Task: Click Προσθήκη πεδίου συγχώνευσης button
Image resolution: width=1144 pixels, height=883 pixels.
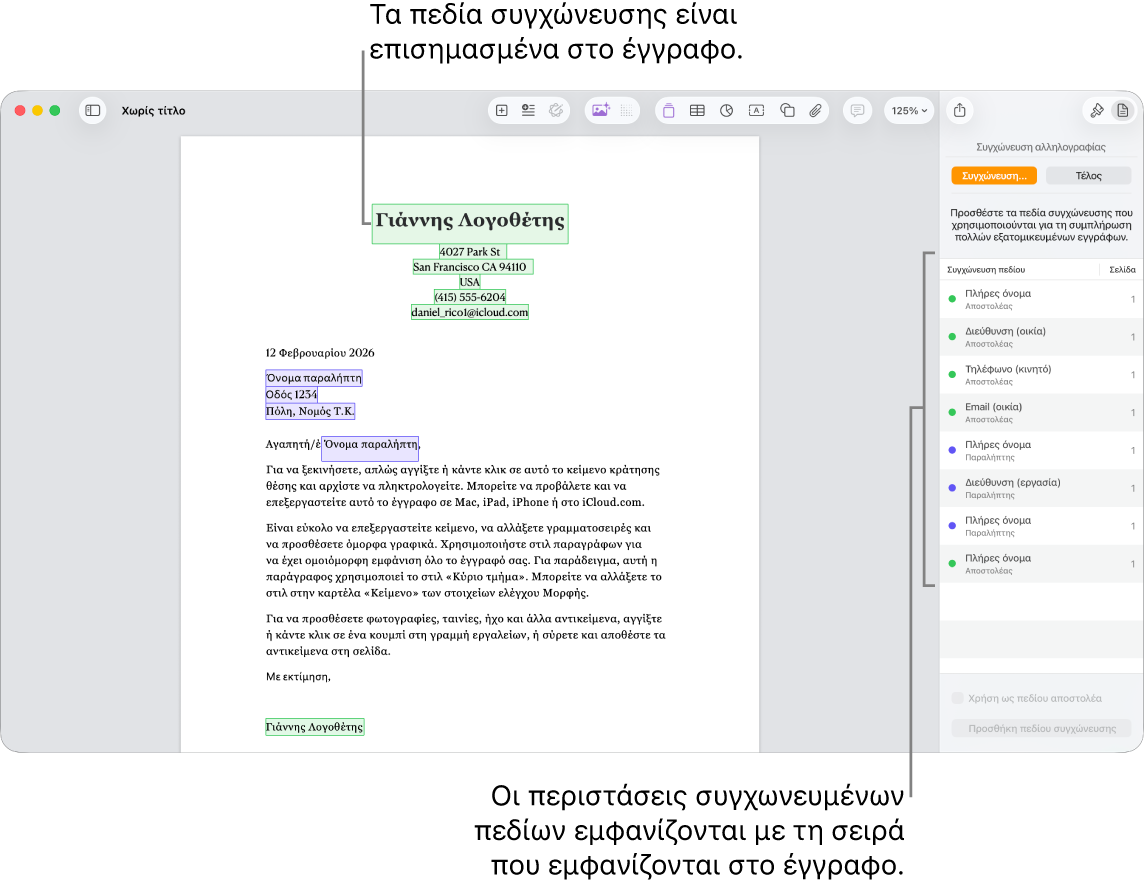Action: click(x=1041, y=728)
